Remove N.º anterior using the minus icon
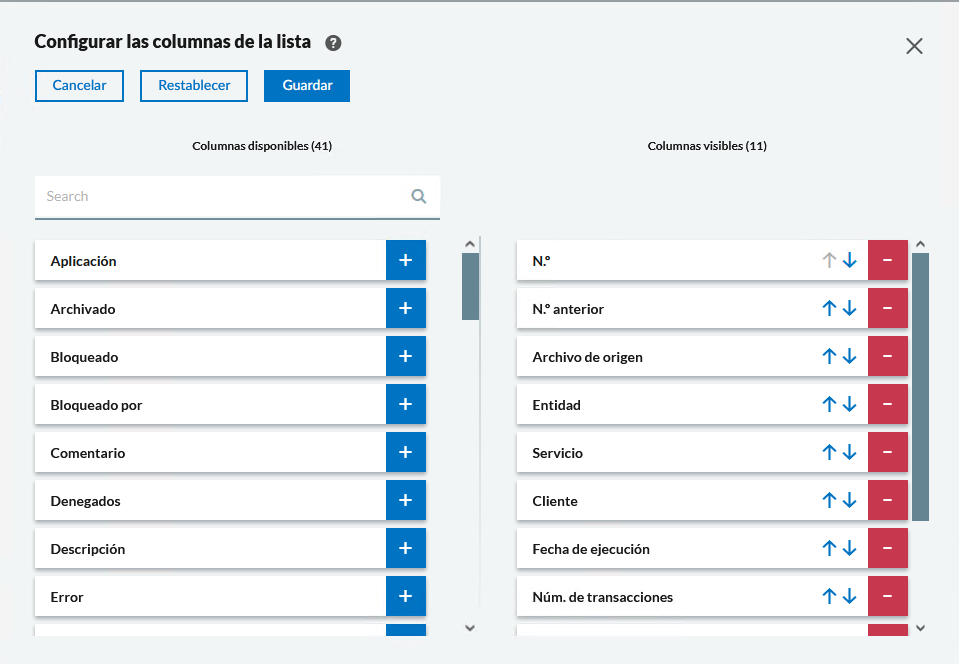 (x=887, y=308)
